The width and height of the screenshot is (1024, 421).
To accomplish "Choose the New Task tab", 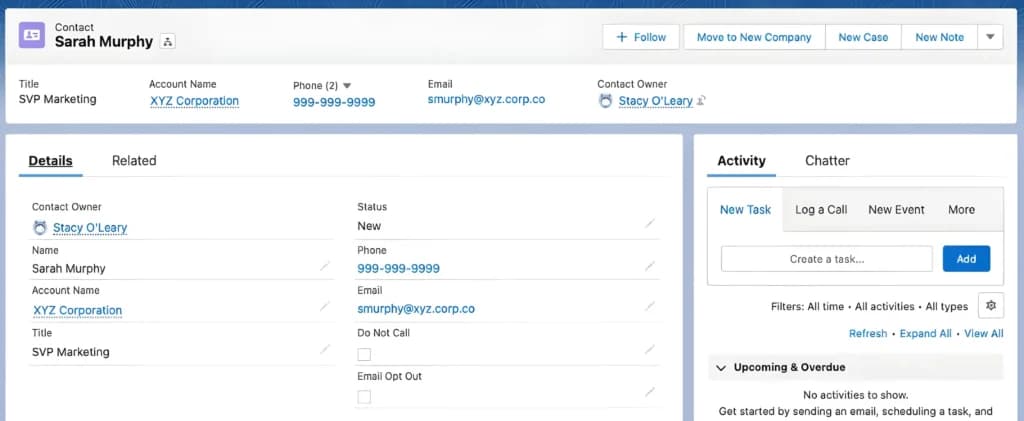I will 745,210.
